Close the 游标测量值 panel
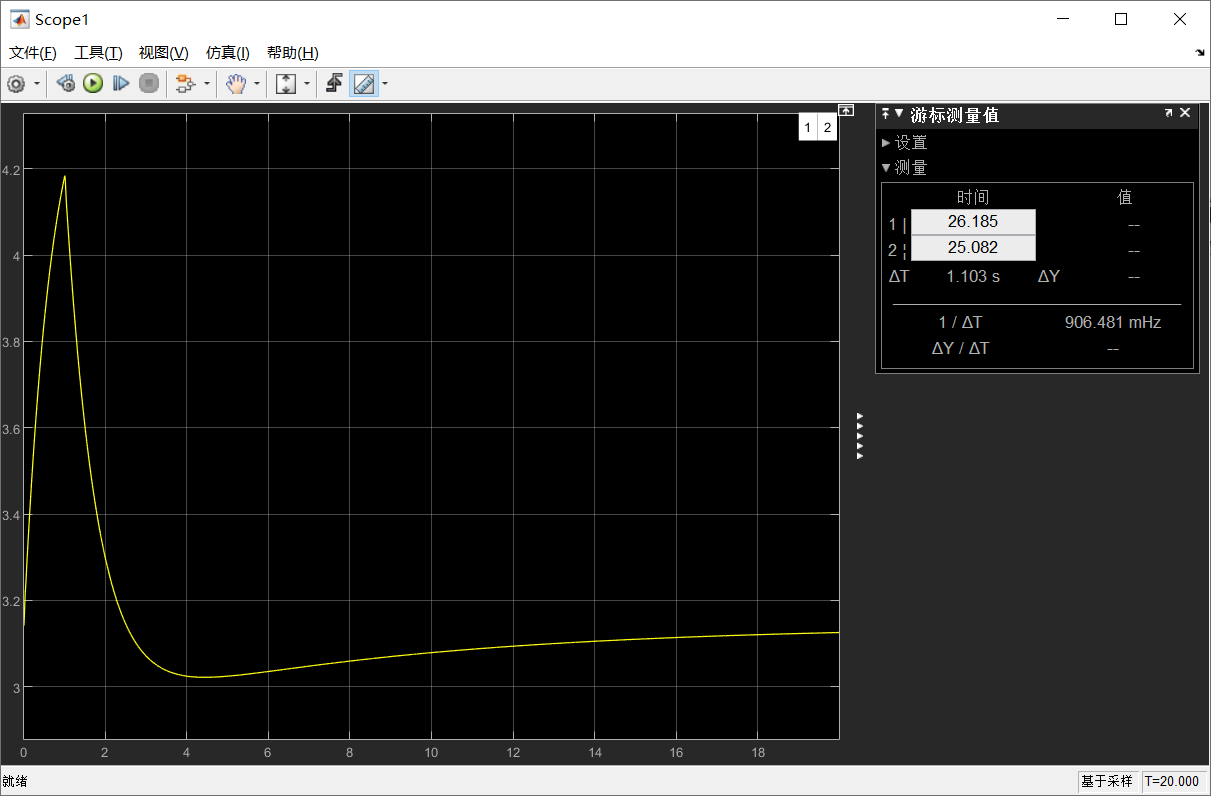Screen dimensions: 1211x796 1185,113
